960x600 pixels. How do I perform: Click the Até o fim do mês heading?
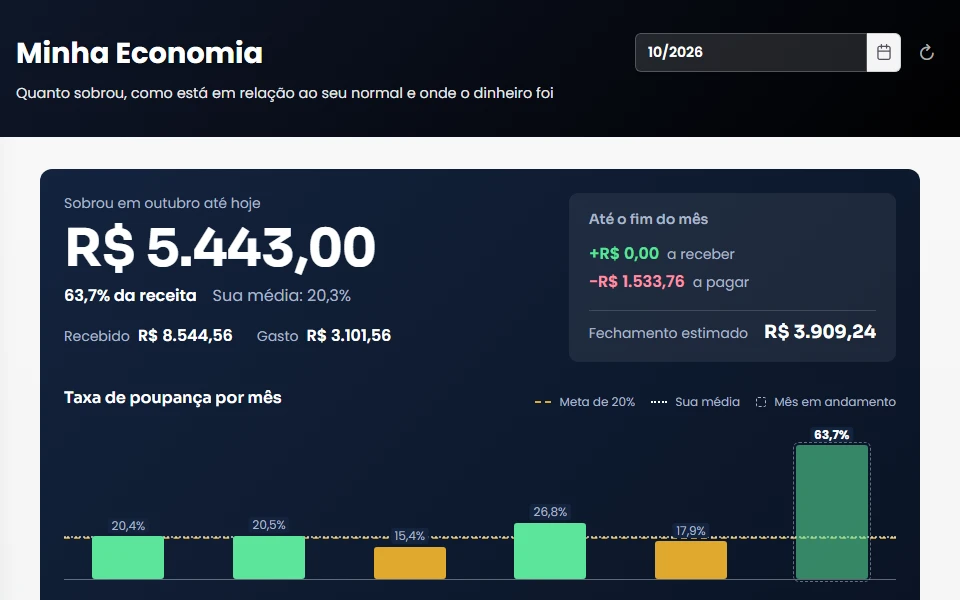point(648,219)
